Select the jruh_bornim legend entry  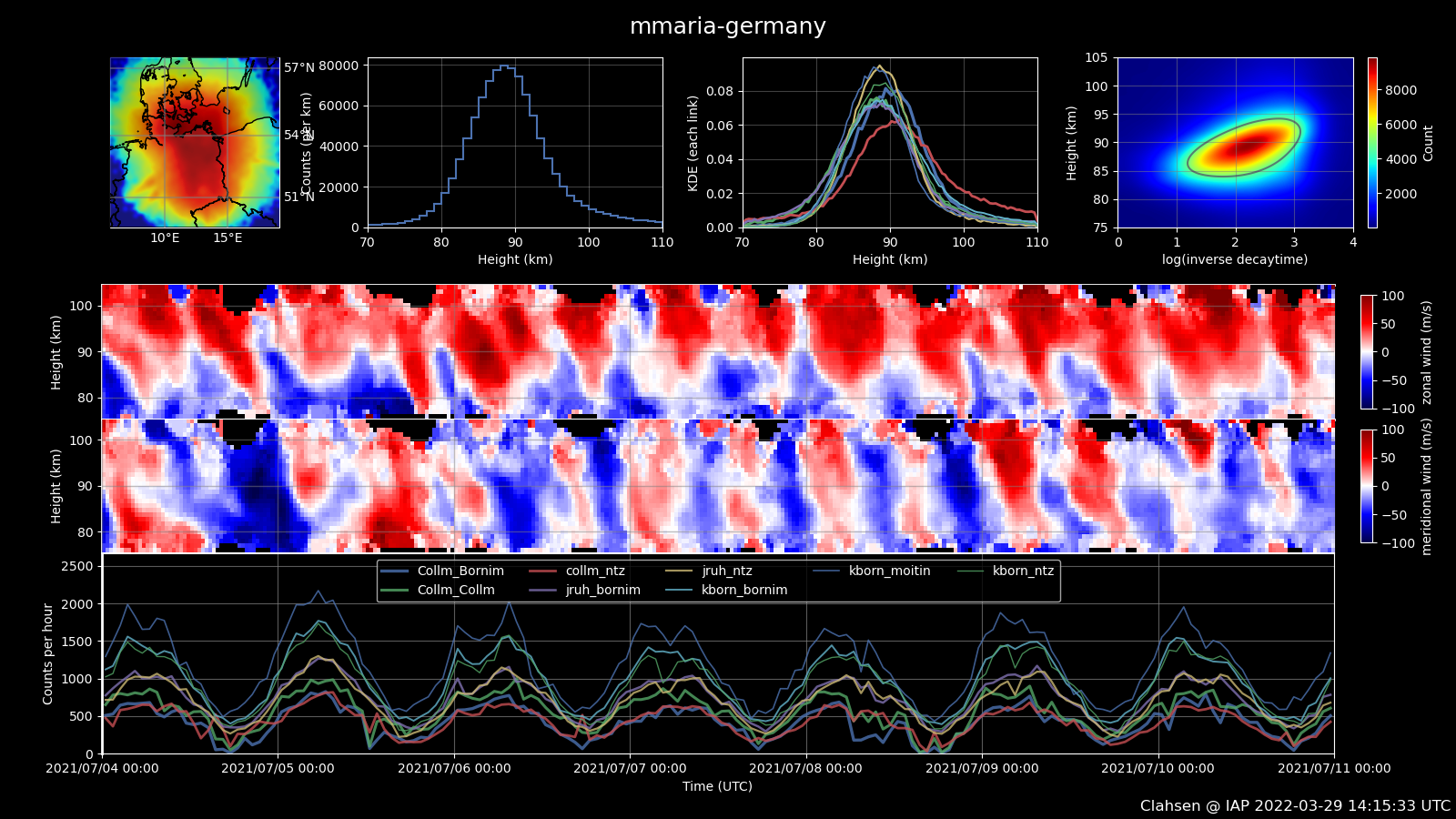tap(585, 591)
